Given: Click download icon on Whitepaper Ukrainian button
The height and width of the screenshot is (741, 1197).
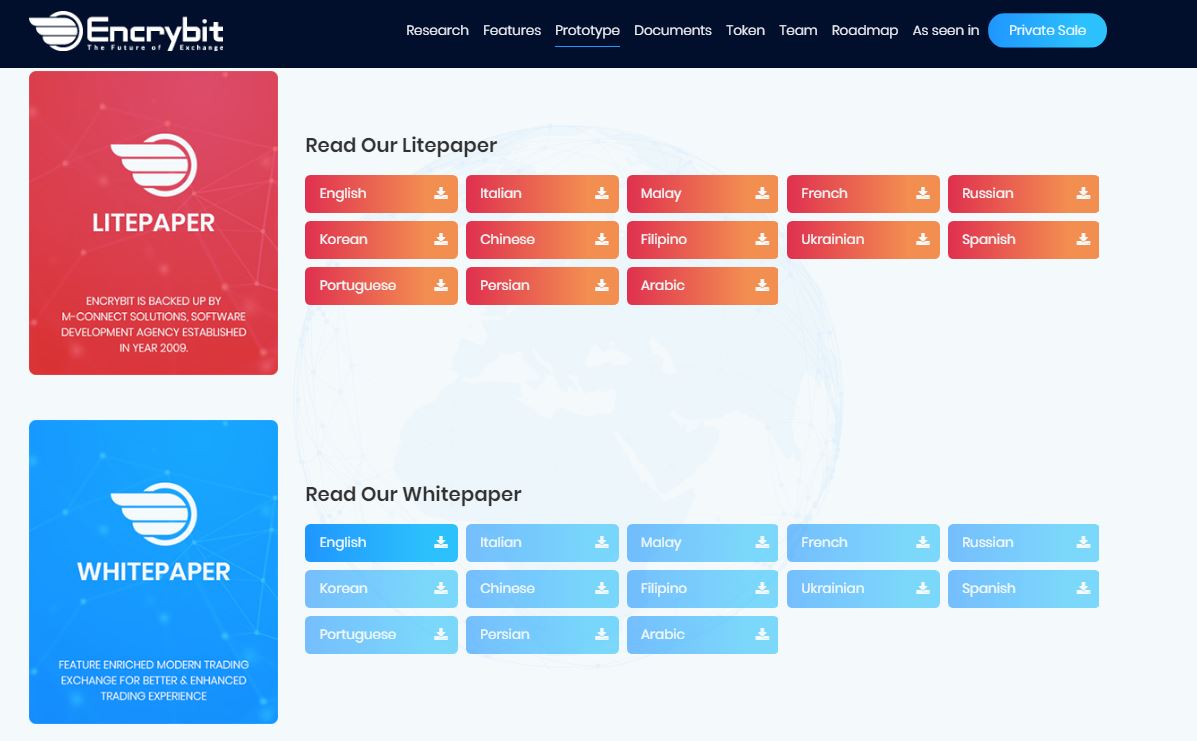Looking at the screenshot, I should 923,588.
